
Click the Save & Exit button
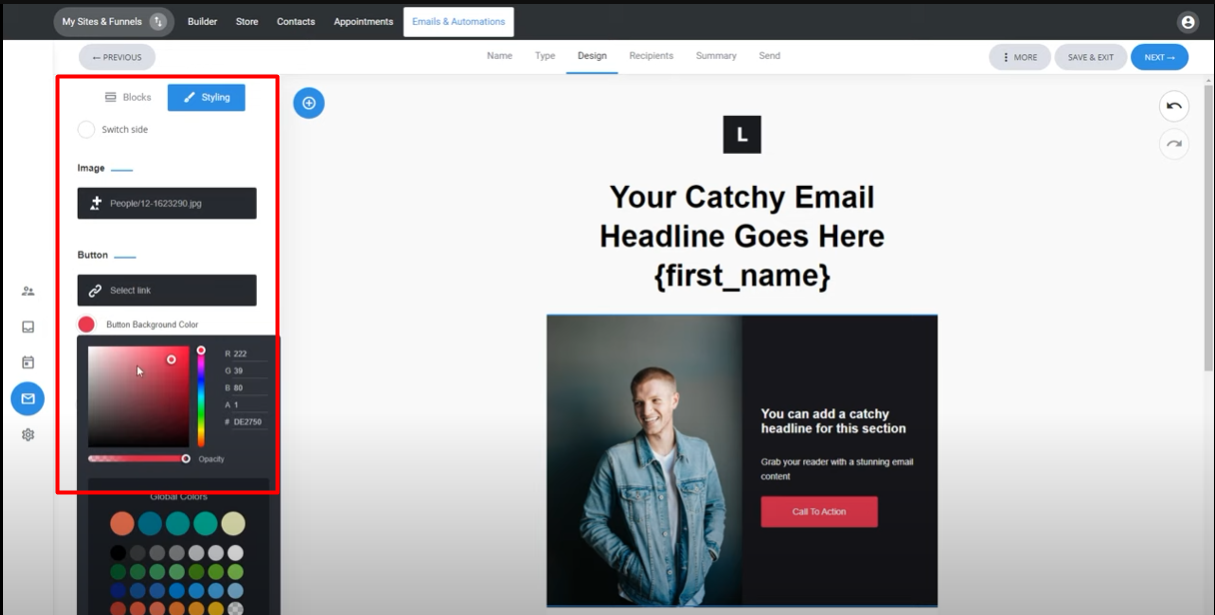point(1091,57)
